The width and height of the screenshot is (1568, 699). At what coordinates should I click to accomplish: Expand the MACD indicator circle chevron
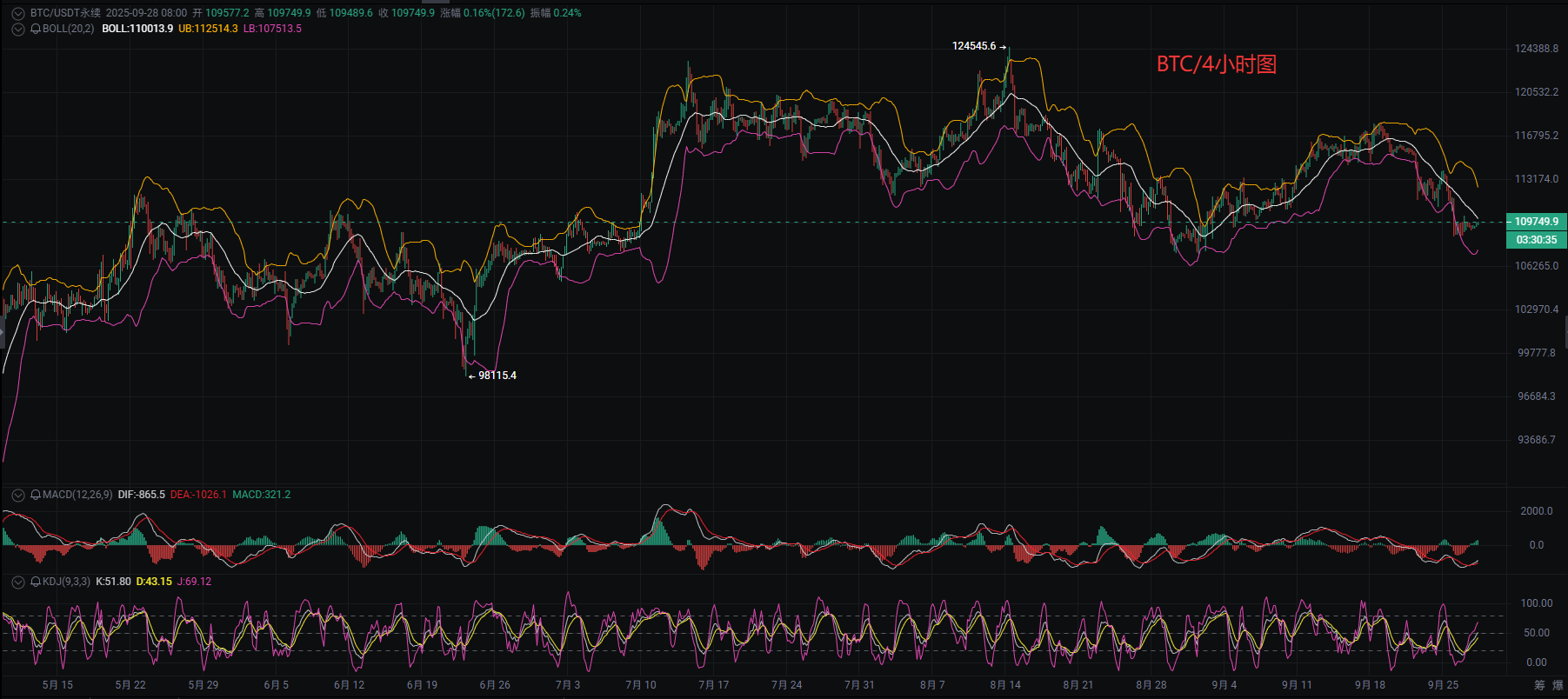18,495
